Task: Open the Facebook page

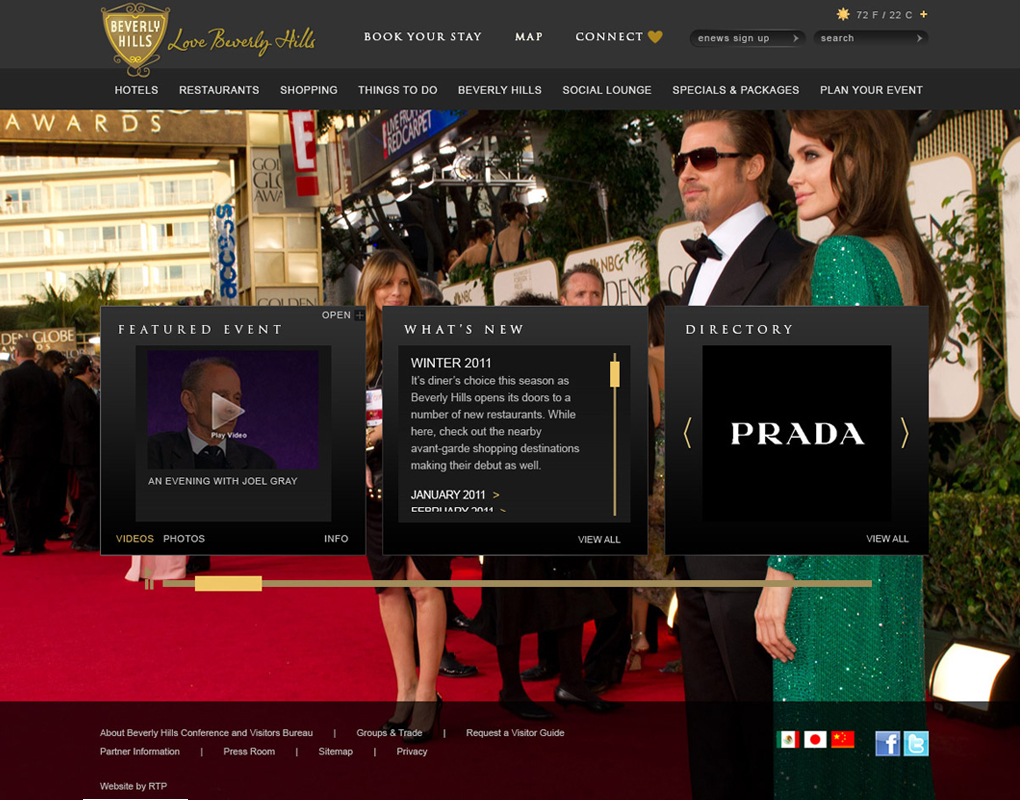Action: (x=887, y=743)
